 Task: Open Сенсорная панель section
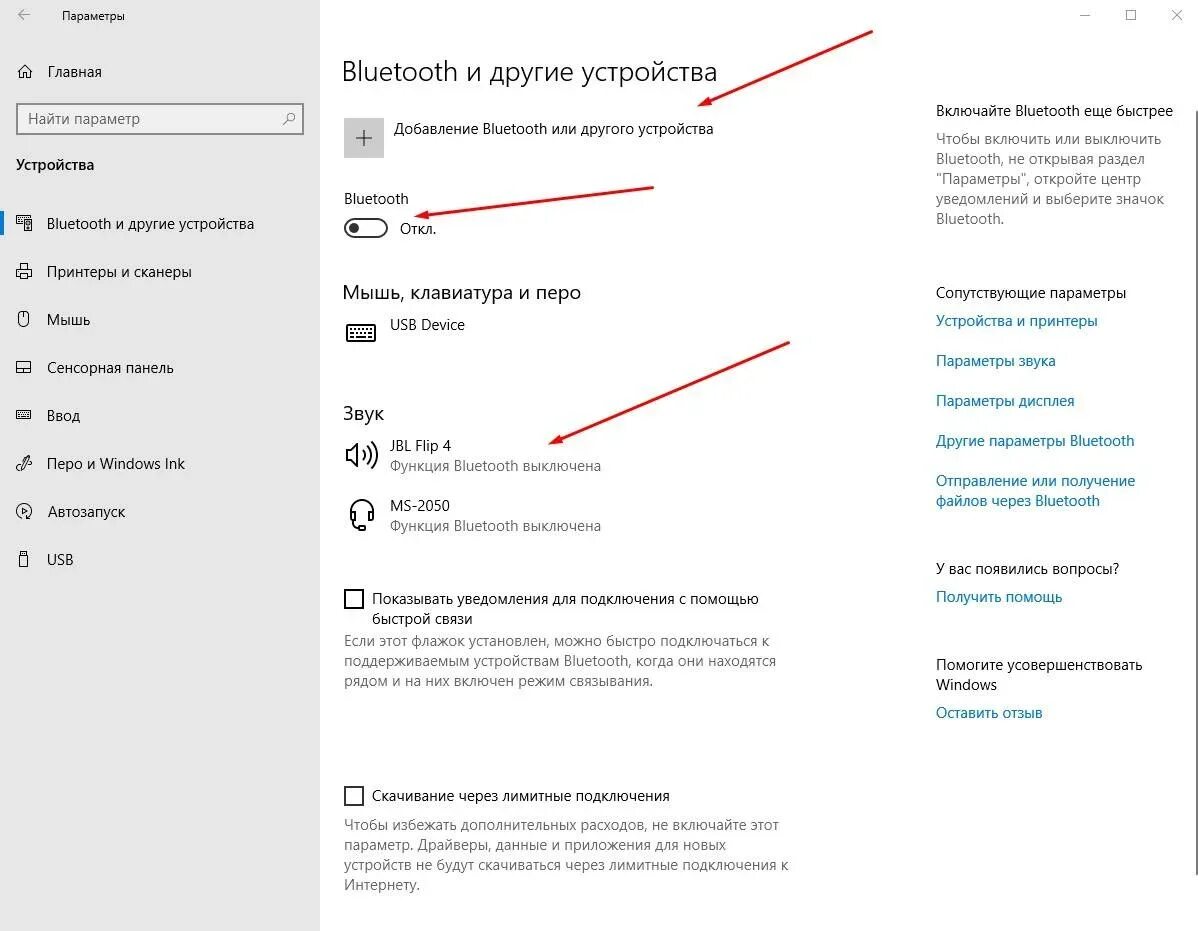(x=110, y=368)
